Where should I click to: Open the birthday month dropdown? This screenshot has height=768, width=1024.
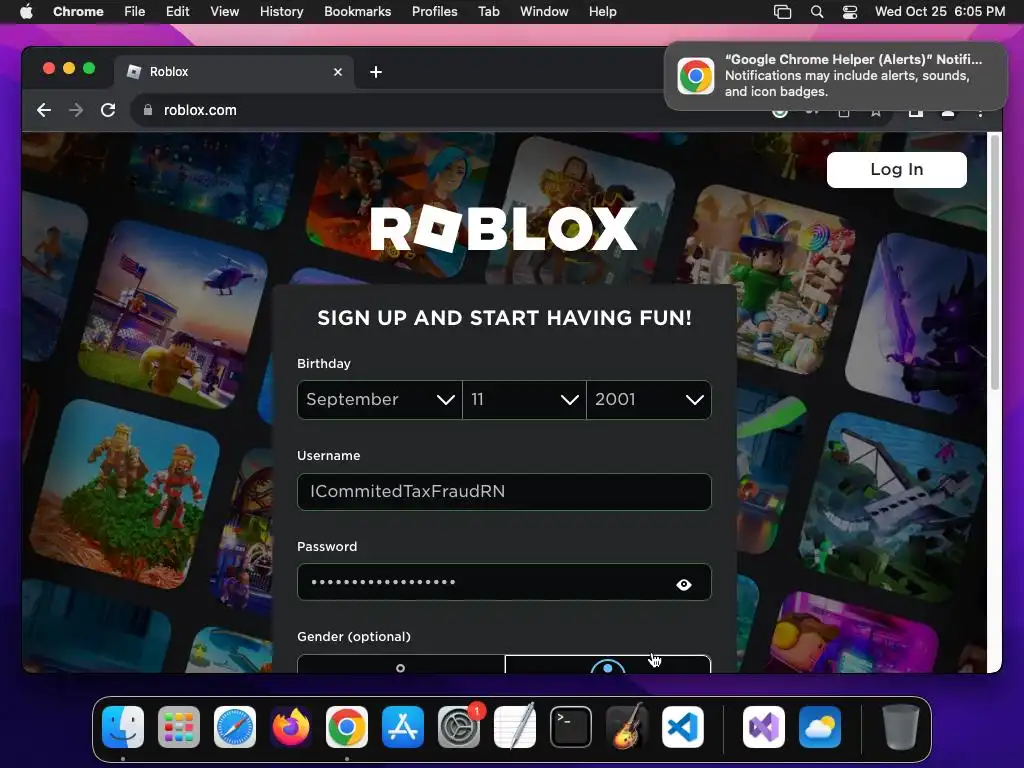click(379, 400)
